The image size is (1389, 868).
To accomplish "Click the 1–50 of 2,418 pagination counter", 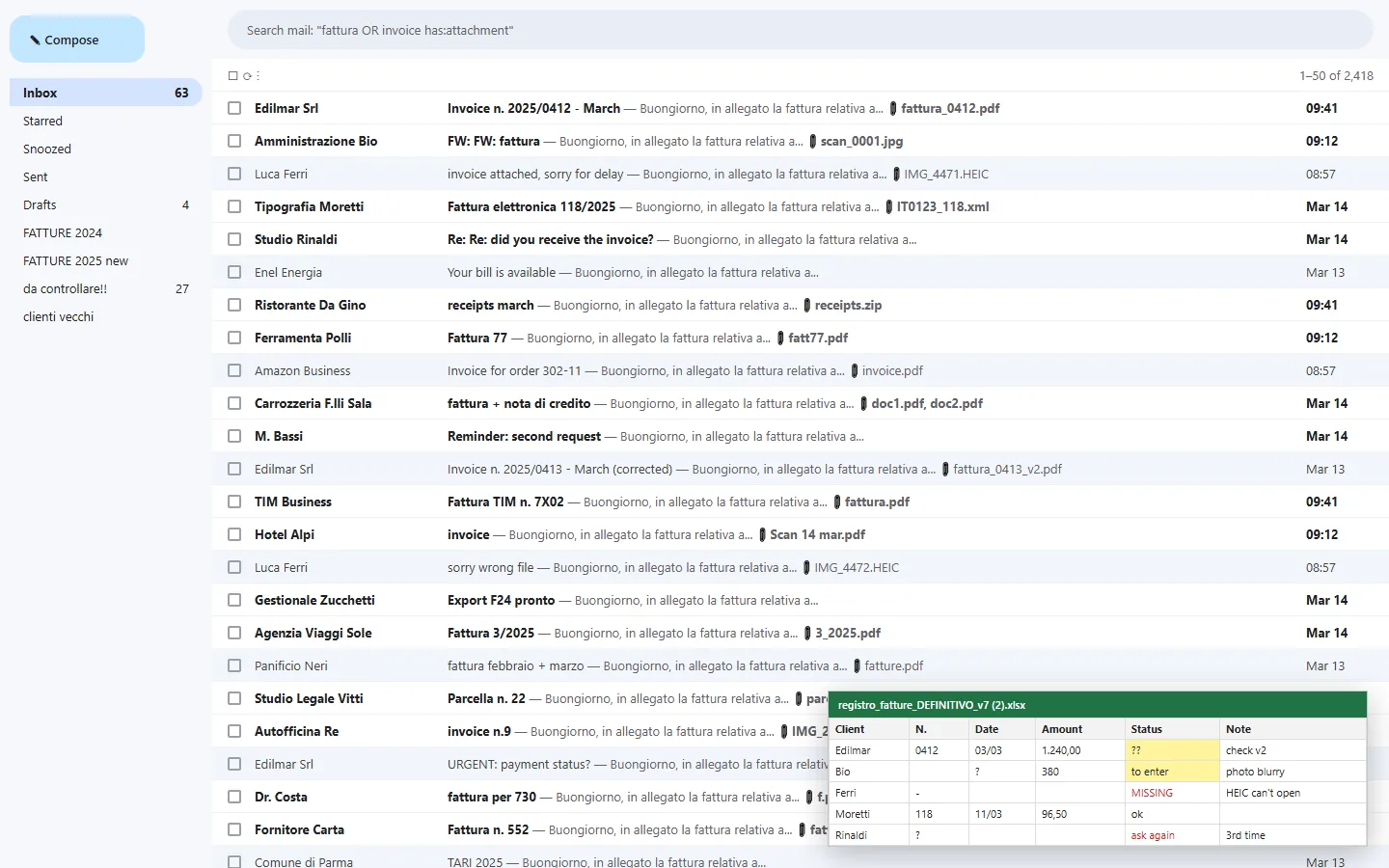I will (x=1336, y=75).
